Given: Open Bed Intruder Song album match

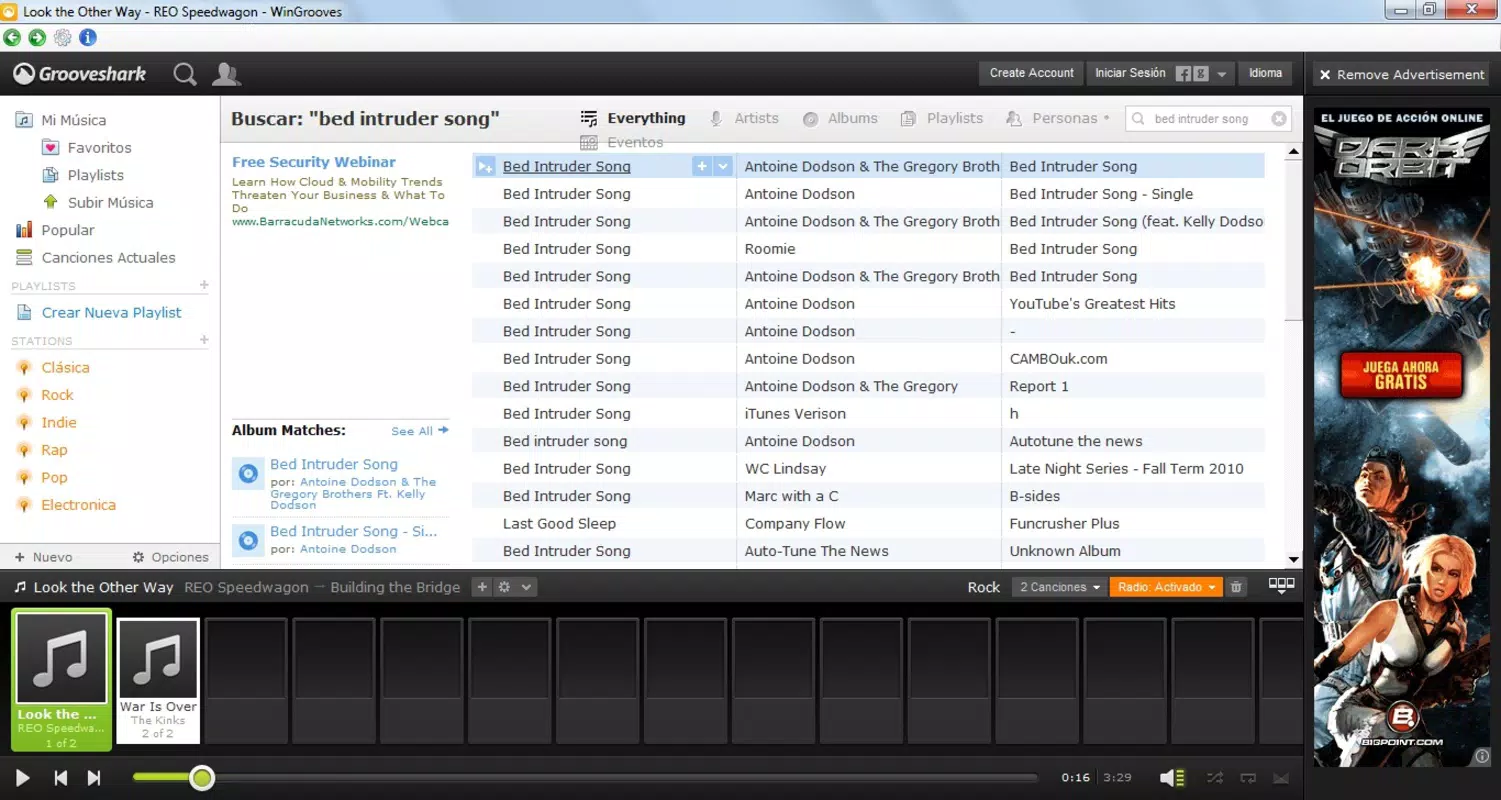Looking at the screenshot, I should click(334, 464).
